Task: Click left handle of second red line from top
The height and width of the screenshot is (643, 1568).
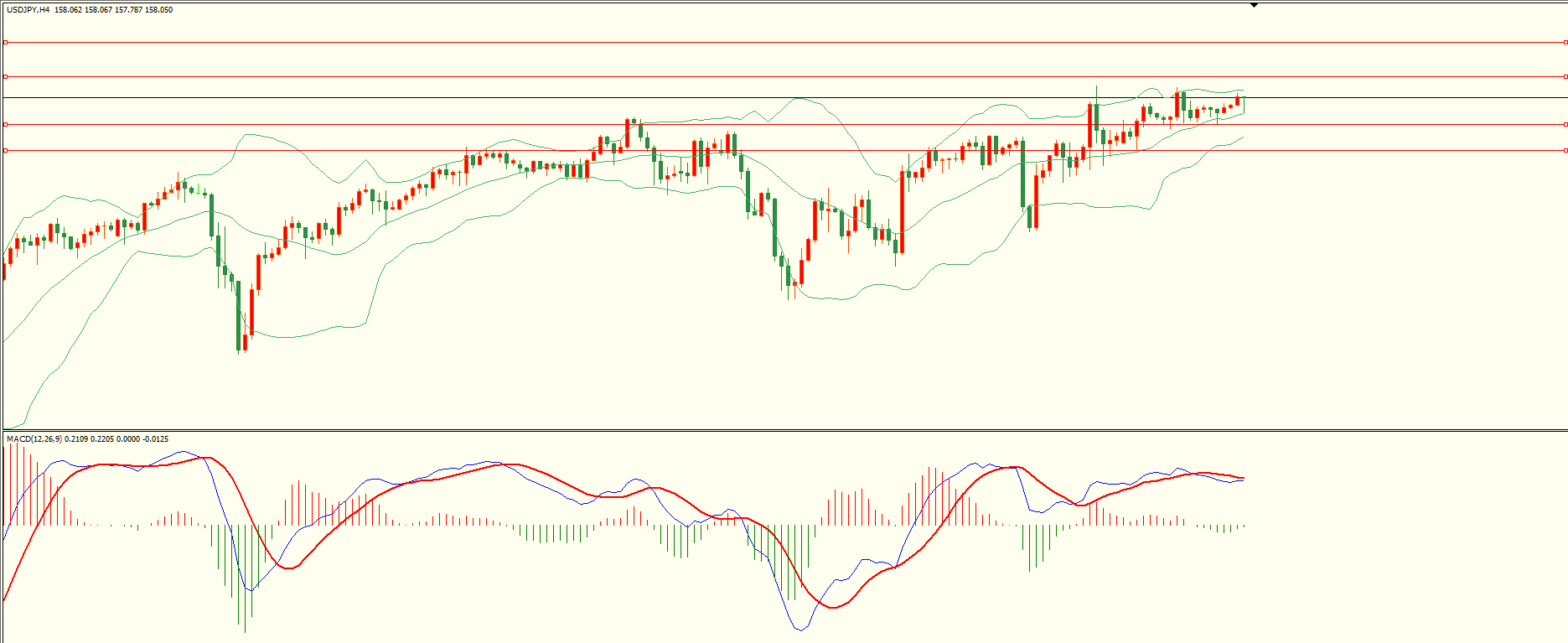Action: [6, 76]
